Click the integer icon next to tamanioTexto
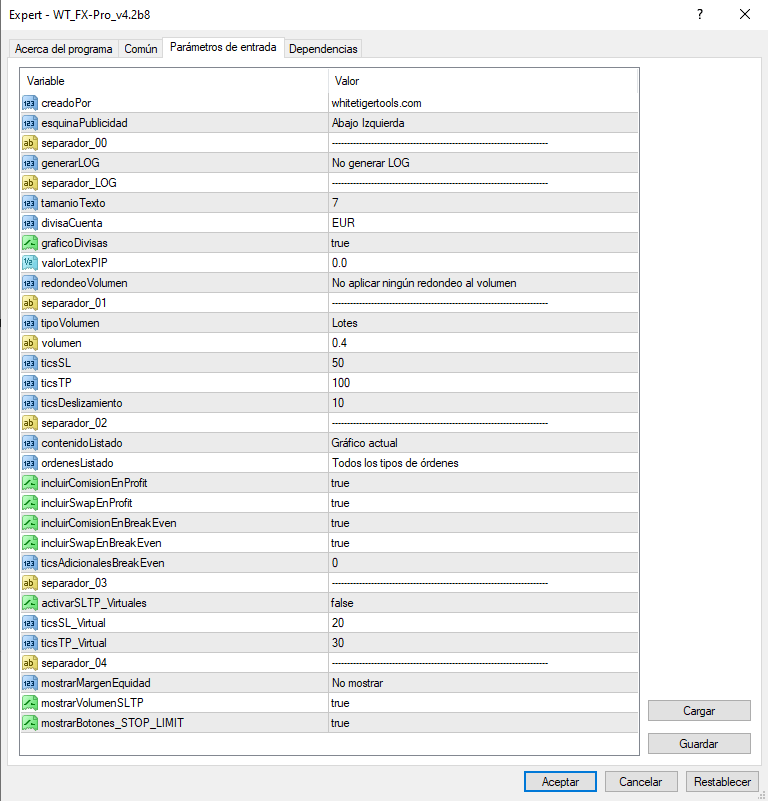 pyautogui.click(x=30, y=203)
